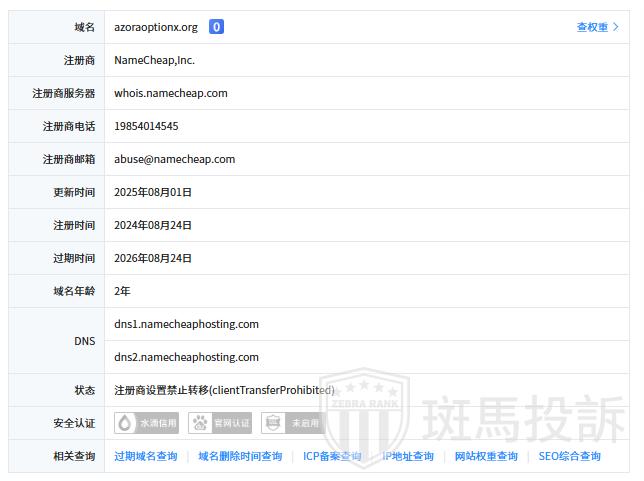Screen dimensions: 644x481
Task: Click the 官网认证 paw badge
Action: coord(220,423)
